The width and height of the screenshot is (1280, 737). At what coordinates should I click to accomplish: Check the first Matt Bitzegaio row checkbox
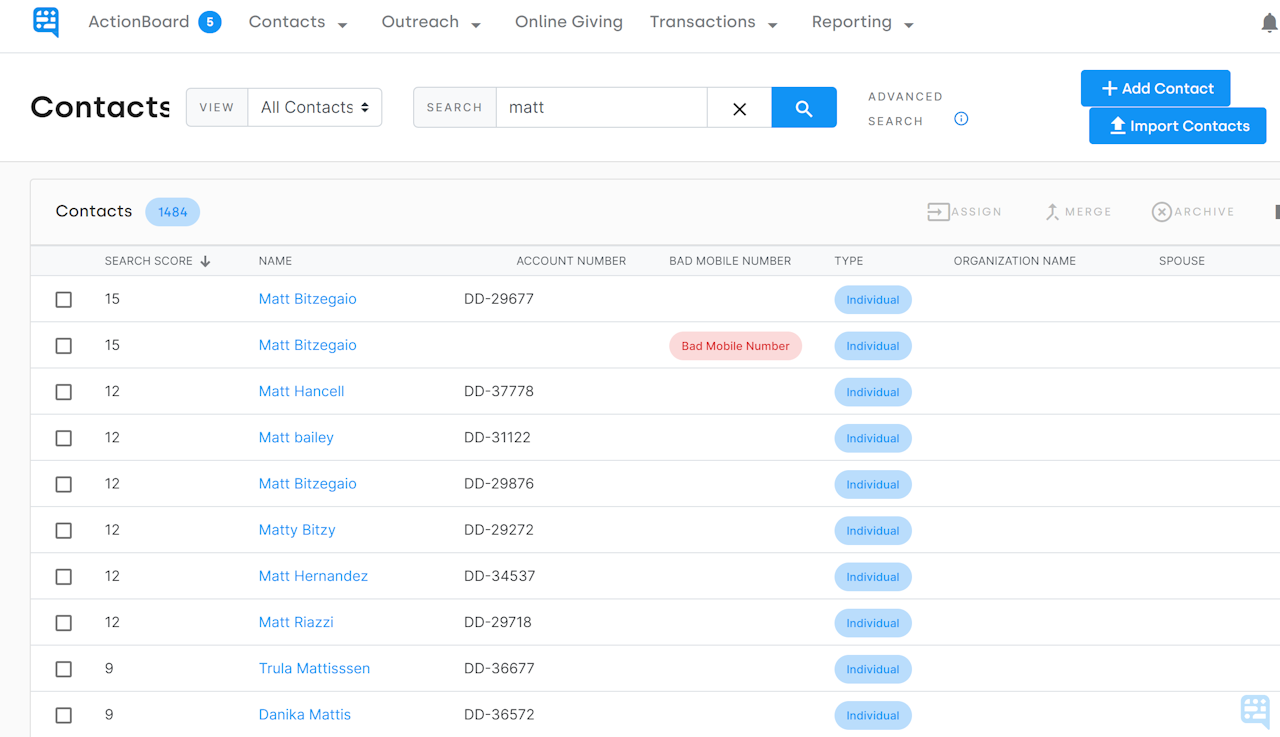(x=64, y=299)
